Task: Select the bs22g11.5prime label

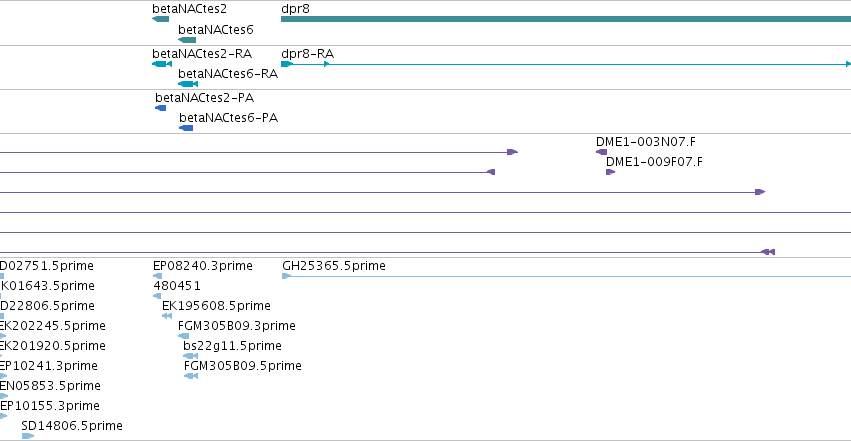Action: click(x=232, y=346)
